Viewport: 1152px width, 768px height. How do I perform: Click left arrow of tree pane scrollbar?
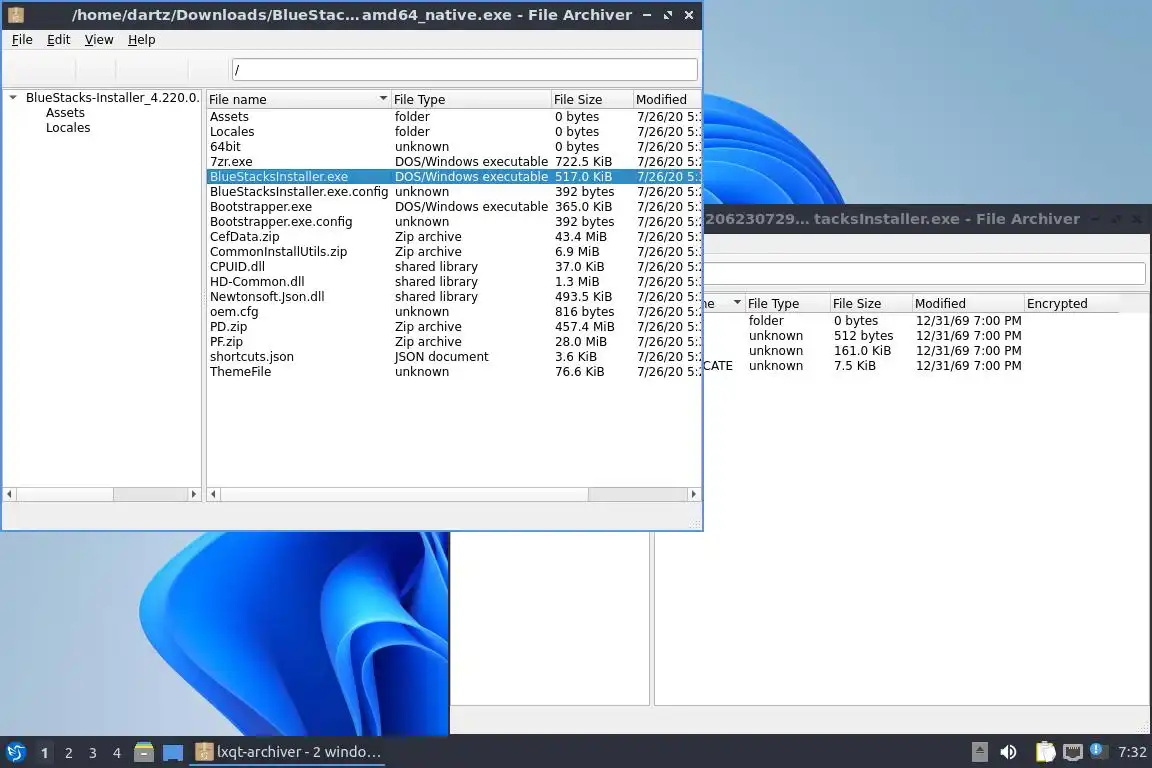tap(10, 495)
